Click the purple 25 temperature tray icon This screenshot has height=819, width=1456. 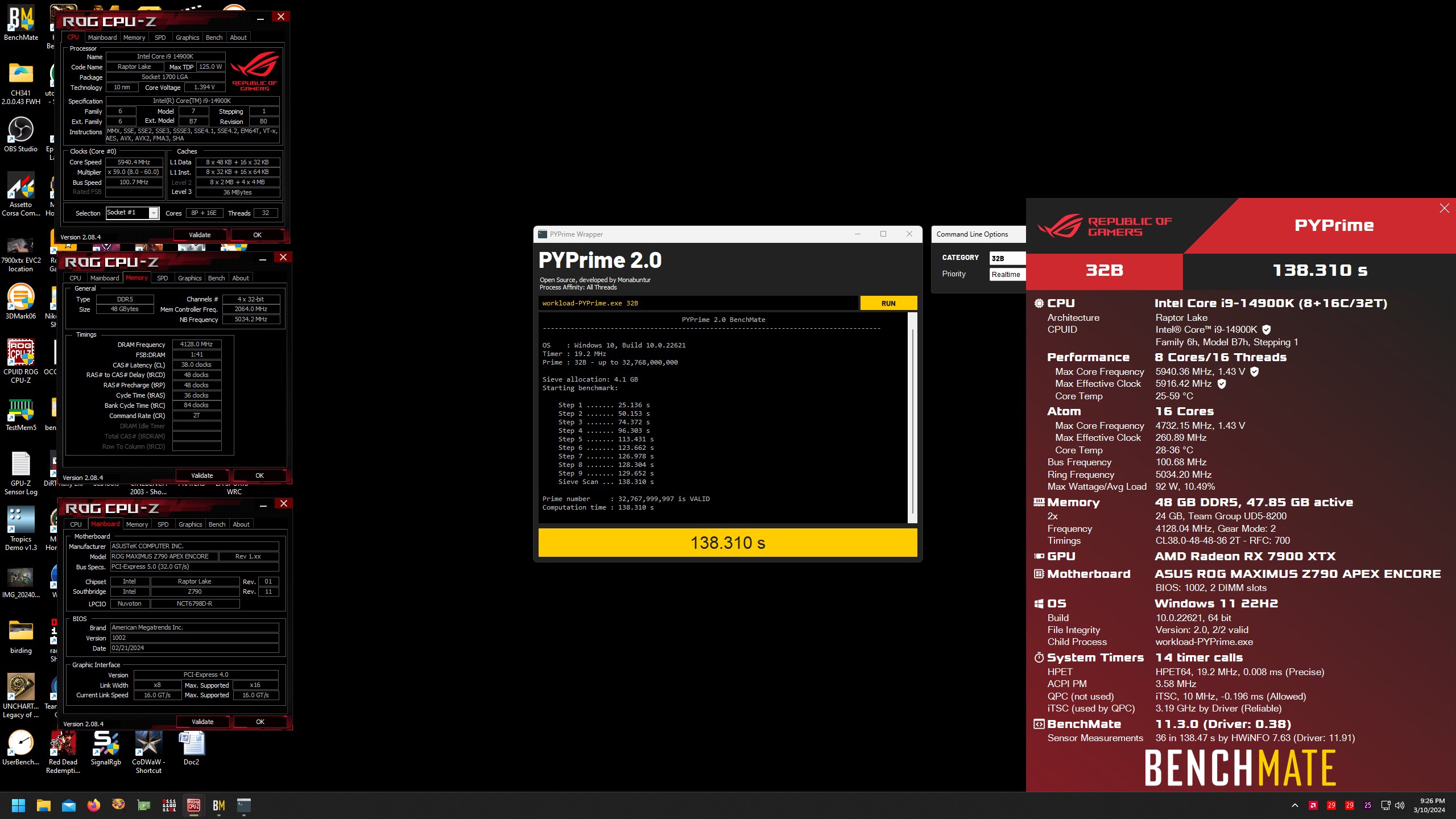(1368, 805)
